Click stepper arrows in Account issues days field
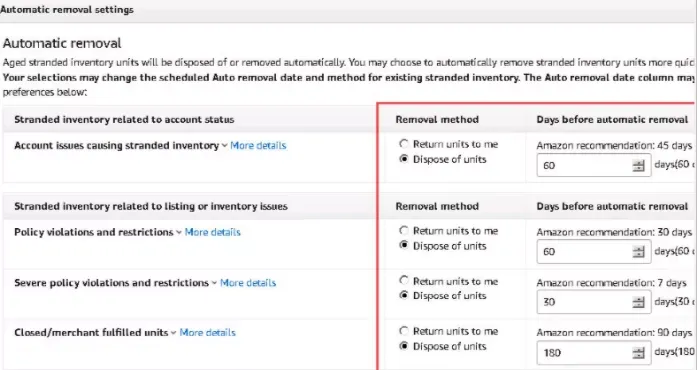 [638, 166]
